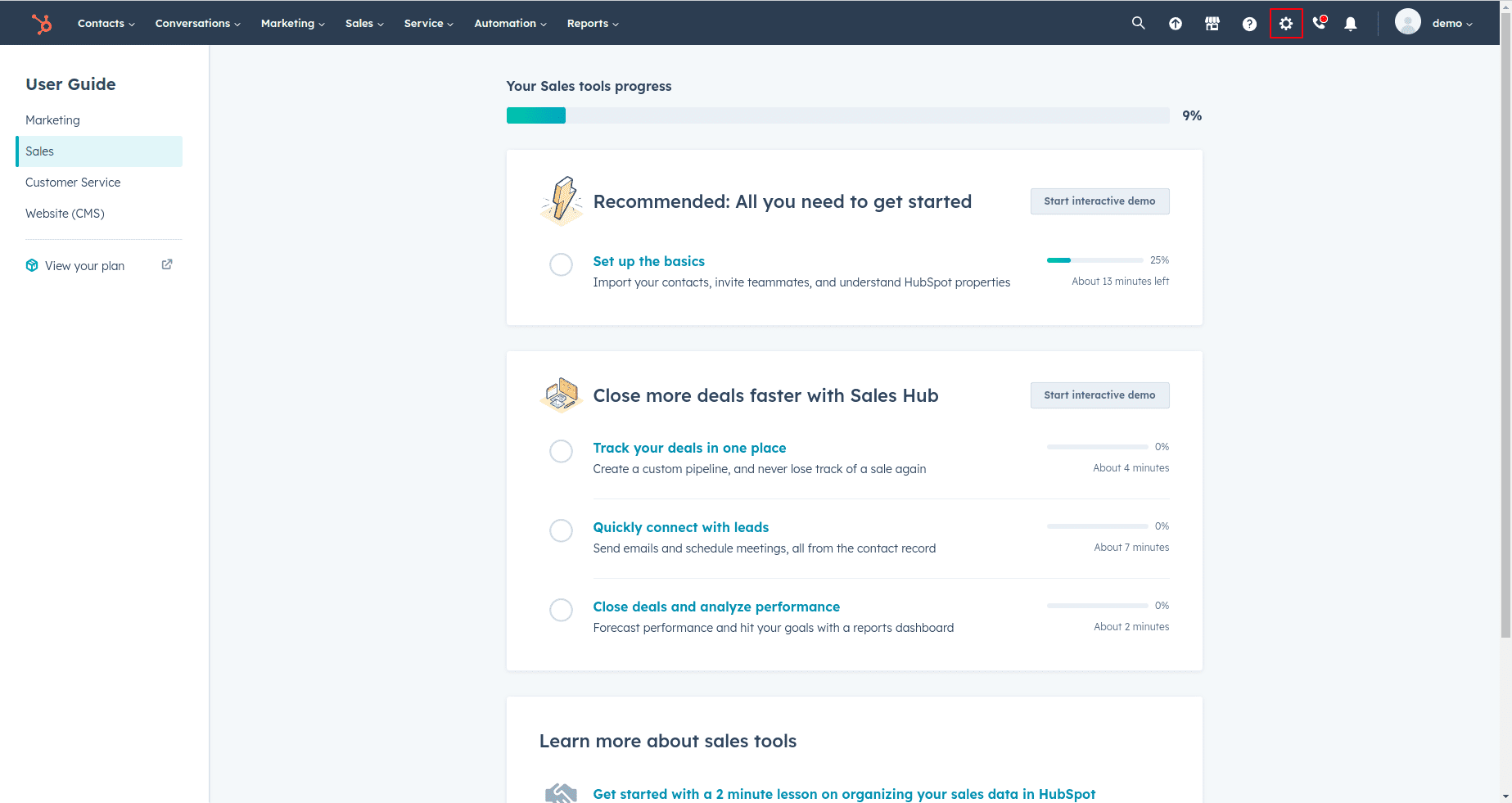Open Track your deals in one place
Image resolution: width=1512 pixels, height=803 pixels.
point(689,448)
